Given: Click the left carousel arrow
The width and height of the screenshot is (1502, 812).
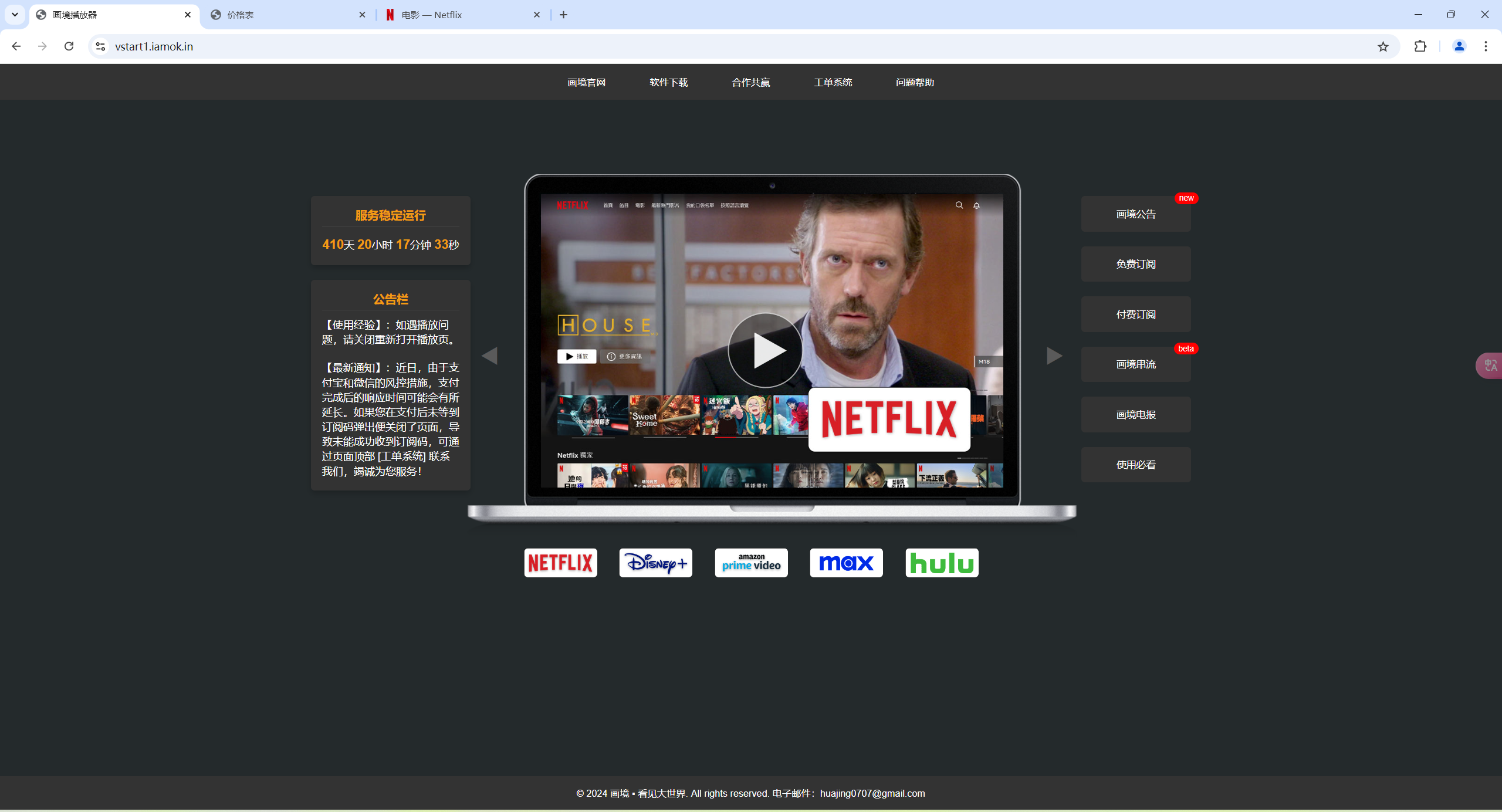Looking at the screenshot, I should coord(490,356).
